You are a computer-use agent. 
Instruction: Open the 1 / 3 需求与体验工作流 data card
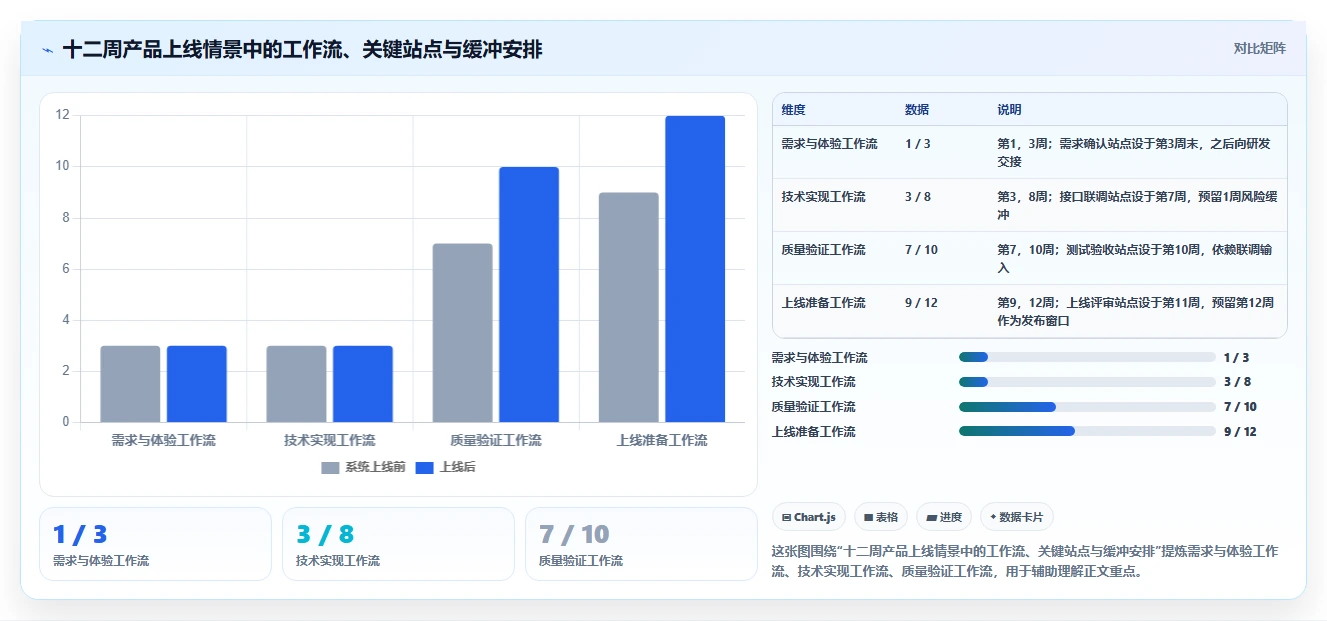155,544
